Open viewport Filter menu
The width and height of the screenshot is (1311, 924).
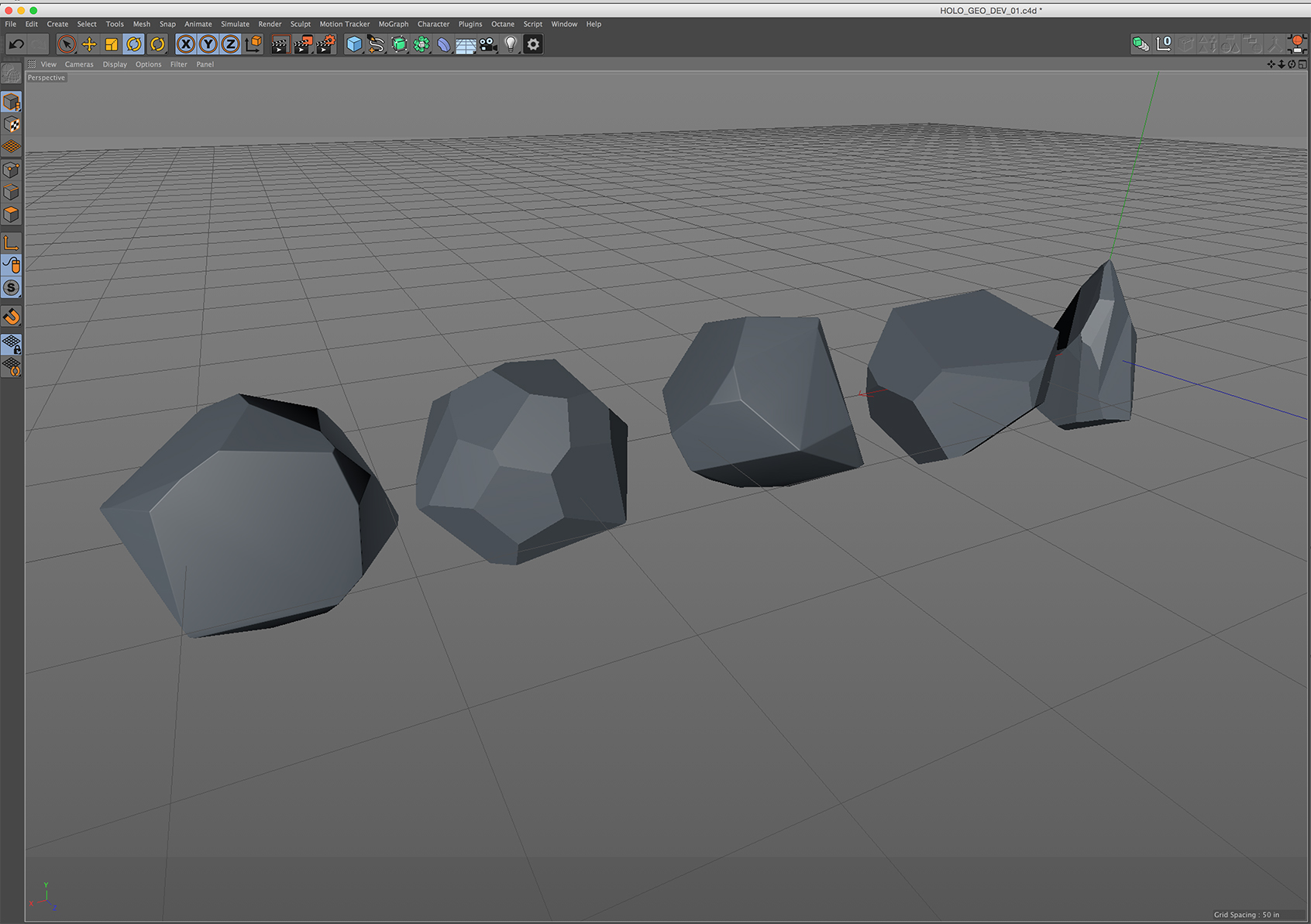179,64
